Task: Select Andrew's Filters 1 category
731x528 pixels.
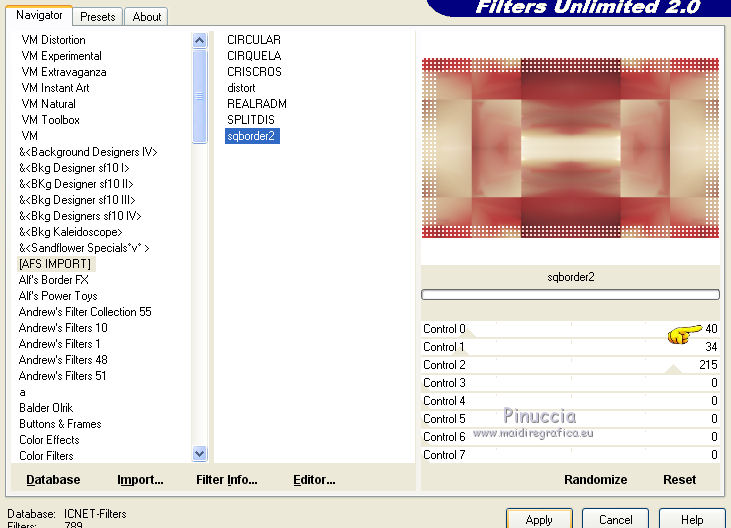Action: pos(59,343)
